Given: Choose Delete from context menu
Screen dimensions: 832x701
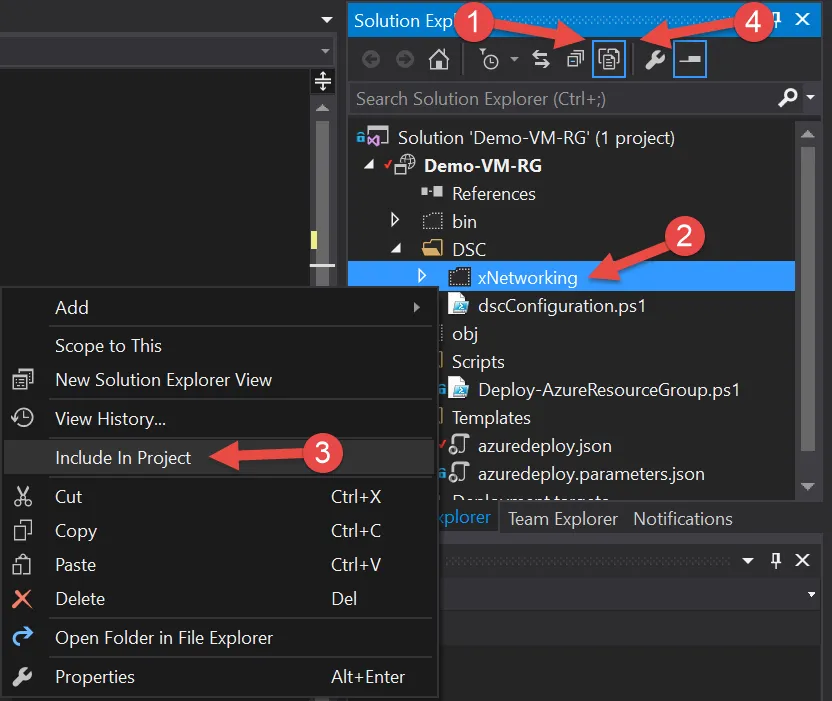Looking at the screenshot, I should [x=219, y=599].
